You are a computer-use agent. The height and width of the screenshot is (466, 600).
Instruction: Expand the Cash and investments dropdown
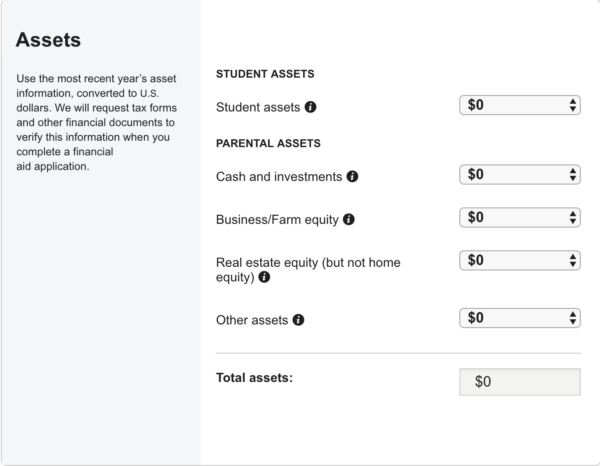[x=520, y=175]
